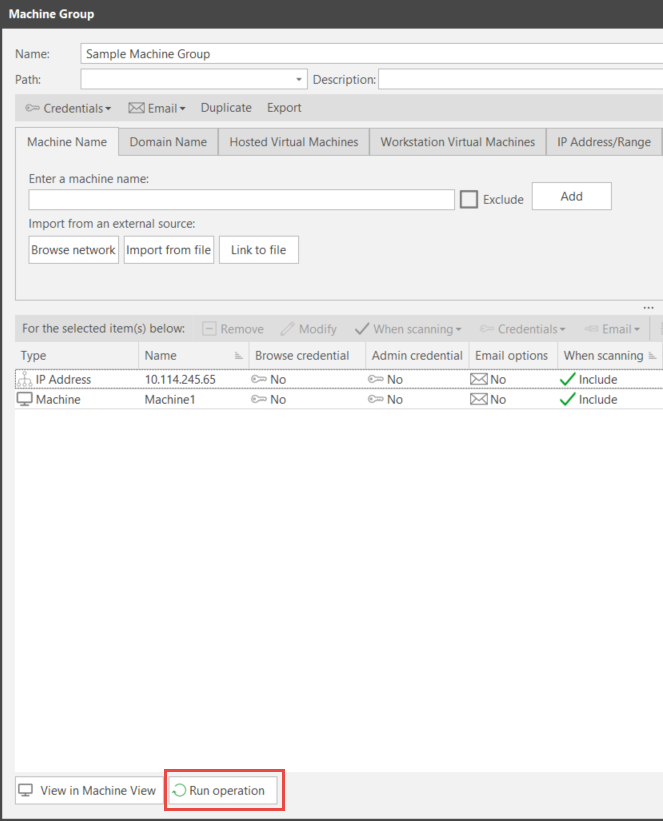Click the browse credential key icon for Machine1
Screen dimensions: 663x821
coord(259,399)
